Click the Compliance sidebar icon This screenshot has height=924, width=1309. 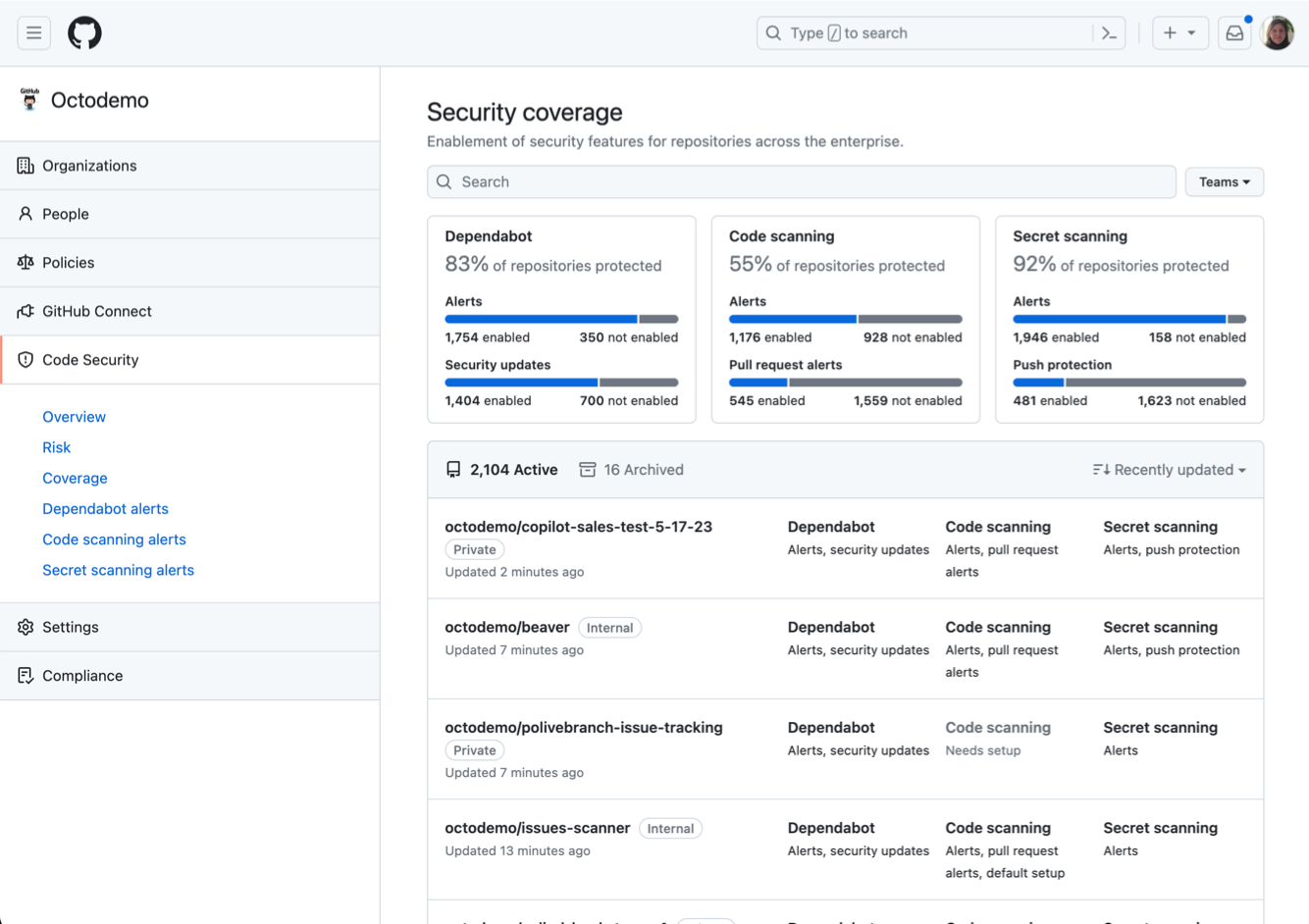click(25, 675)
